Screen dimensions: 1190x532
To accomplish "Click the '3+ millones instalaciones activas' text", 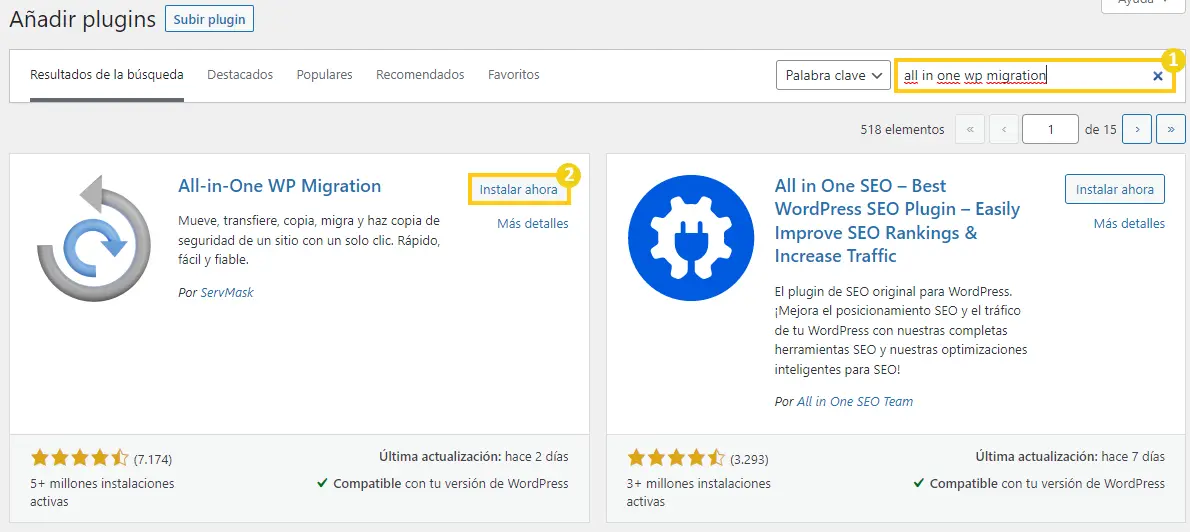I will 699,492.
